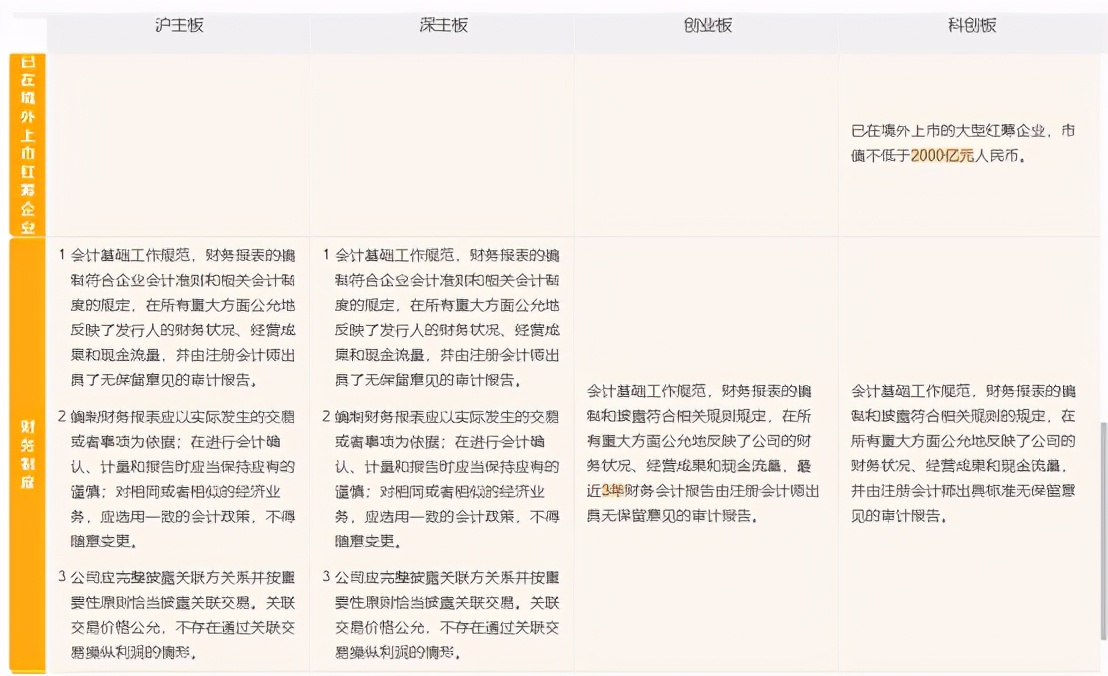Click the vertical 财务制度 row label

tap(26, 453)
